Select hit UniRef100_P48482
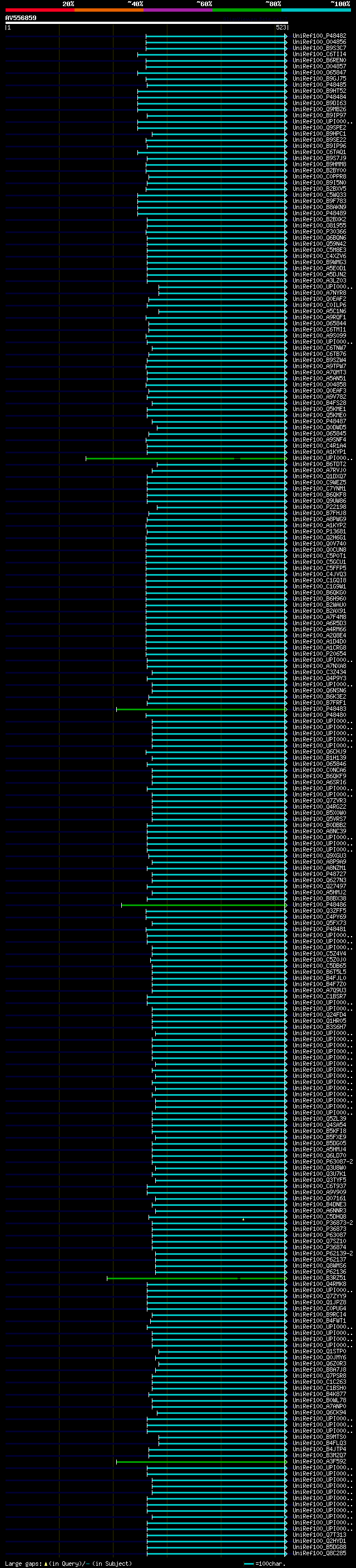356x1568 pixels. pyautogui.click(x=319, y=36)
